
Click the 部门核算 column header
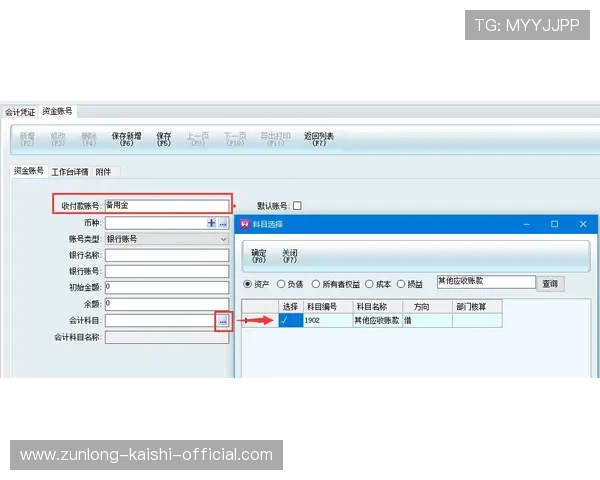[x=477, y=307]
